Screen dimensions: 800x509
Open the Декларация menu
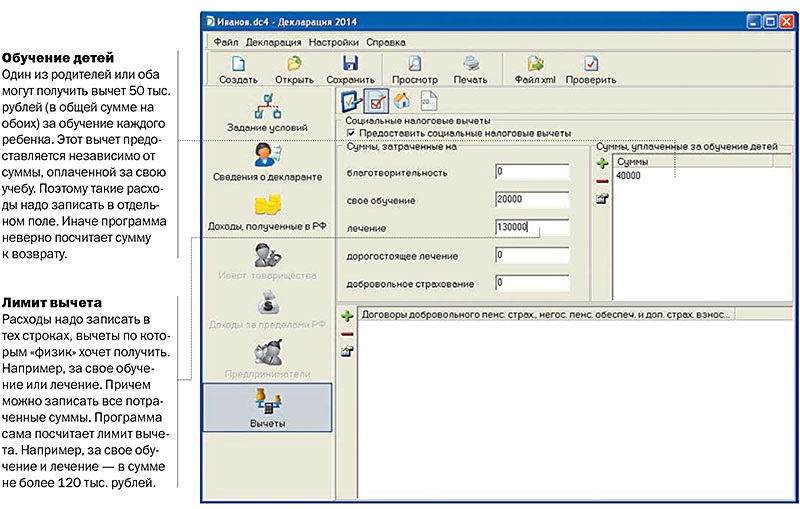click(x=271, y=42)
